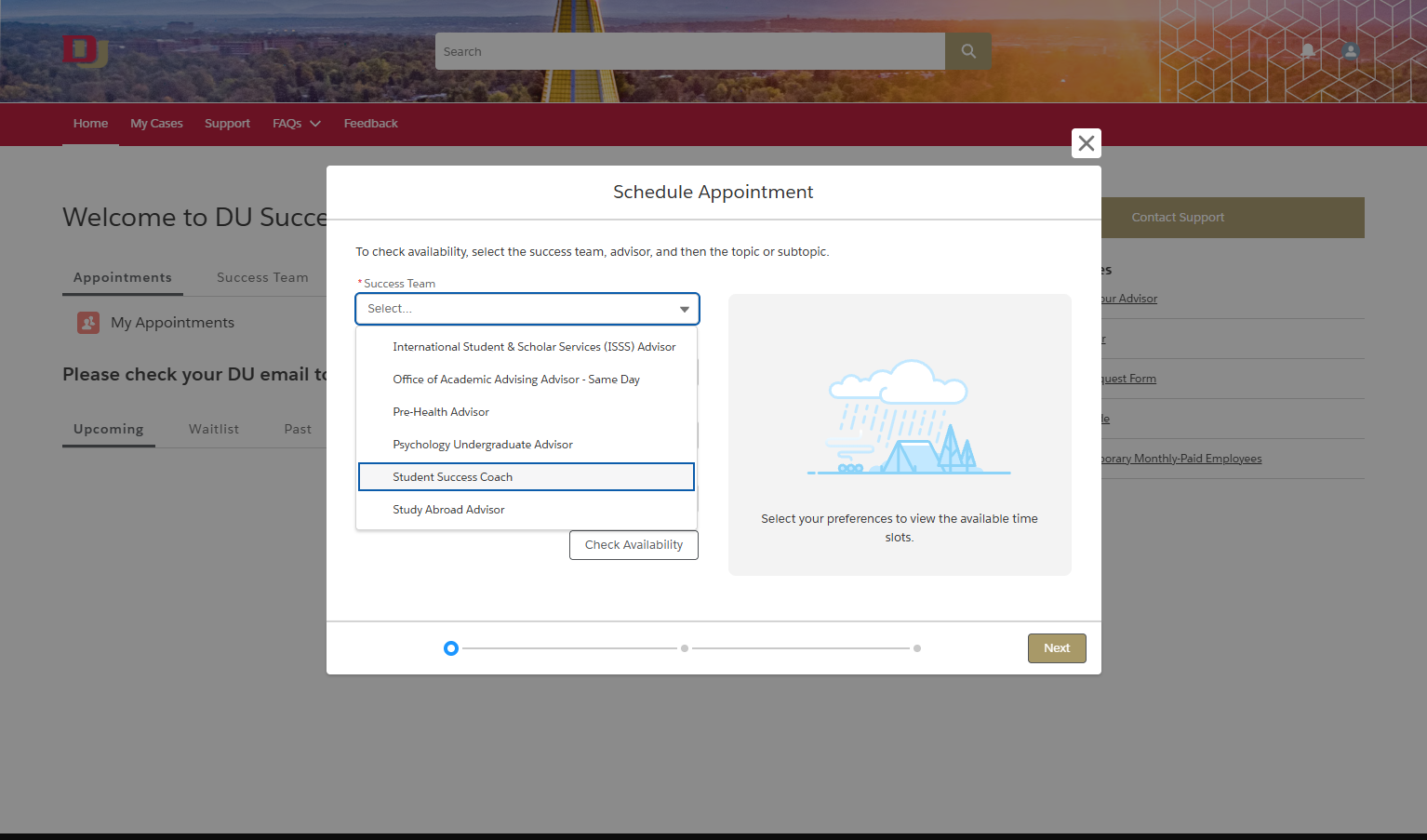Screen dimensions: 1427x840
Task: Click the third progress step dot
Action: (917, 648)
